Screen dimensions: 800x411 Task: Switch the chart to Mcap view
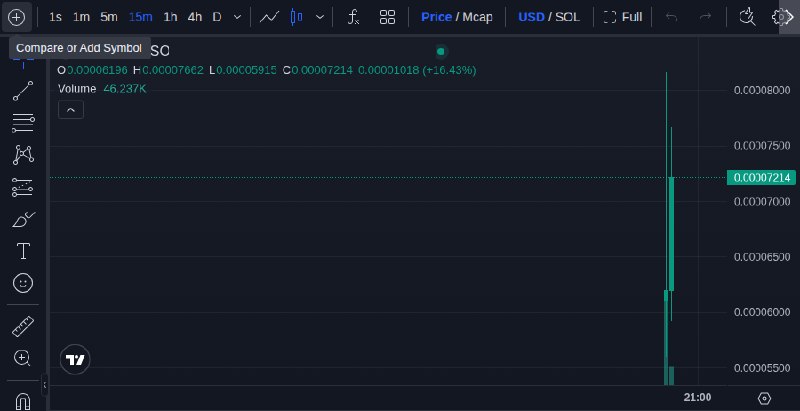click(x=478, y=17)
